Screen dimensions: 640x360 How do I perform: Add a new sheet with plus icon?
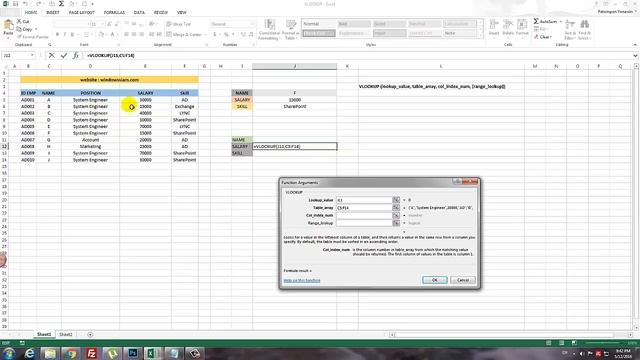coord(90,334)
